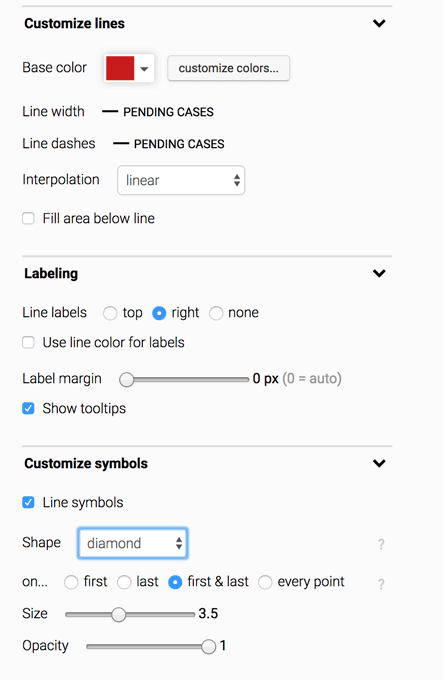The image size is (443, 680).
Task: Click the help icon beside Shape
Action: (x=381, y=544)
